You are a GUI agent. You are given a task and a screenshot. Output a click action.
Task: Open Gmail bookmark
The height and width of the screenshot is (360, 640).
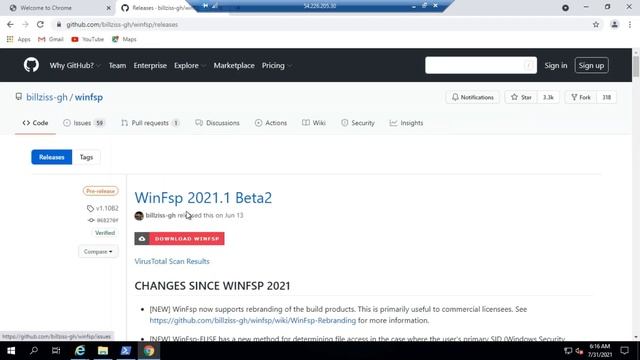(x=51, y=39)
